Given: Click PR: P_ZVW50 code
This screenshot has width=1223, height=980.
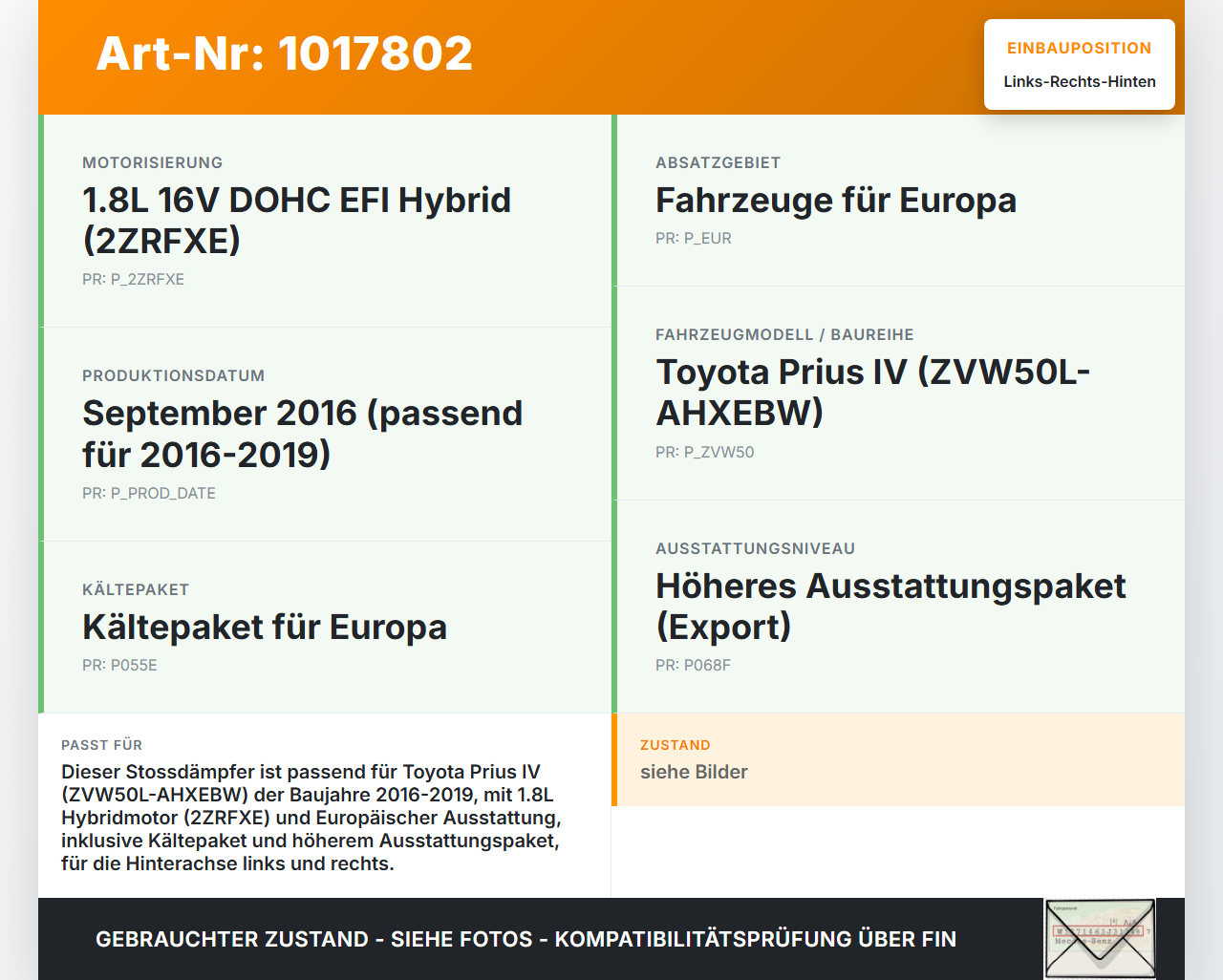Looking at the screenshot, I should point(705,453).
